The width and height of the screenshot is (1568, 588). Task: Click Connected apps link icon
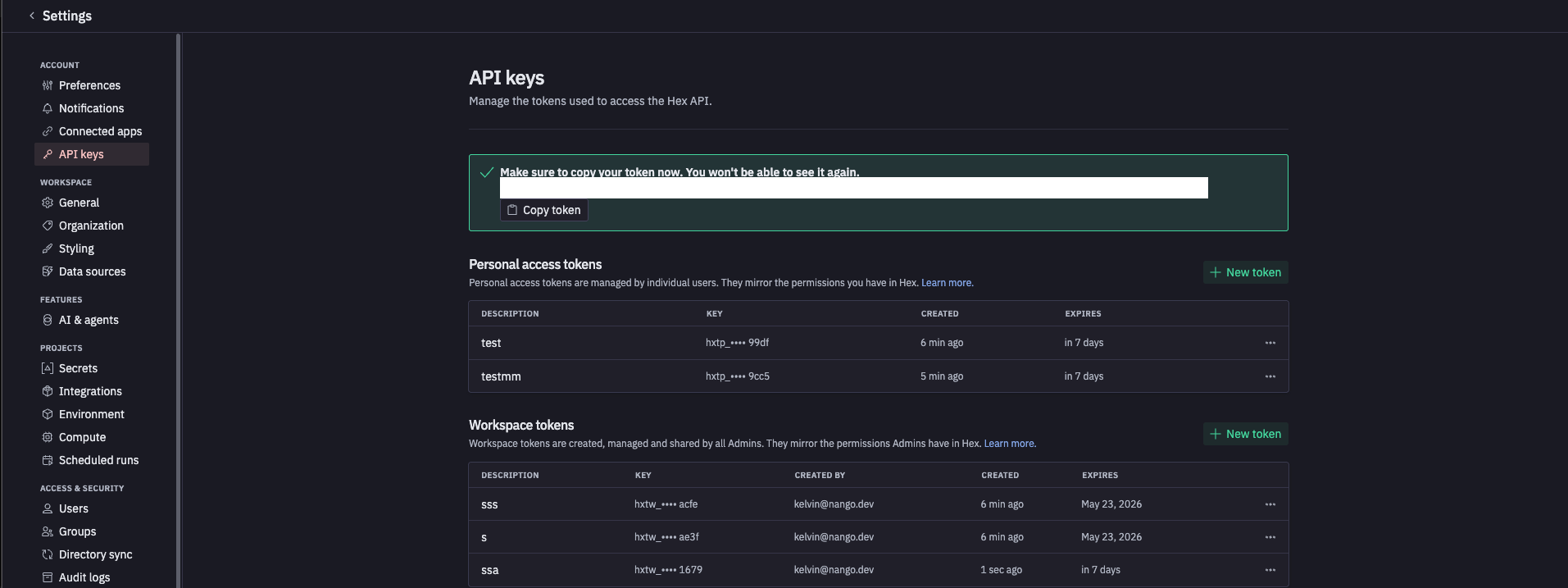click(48, 131)
